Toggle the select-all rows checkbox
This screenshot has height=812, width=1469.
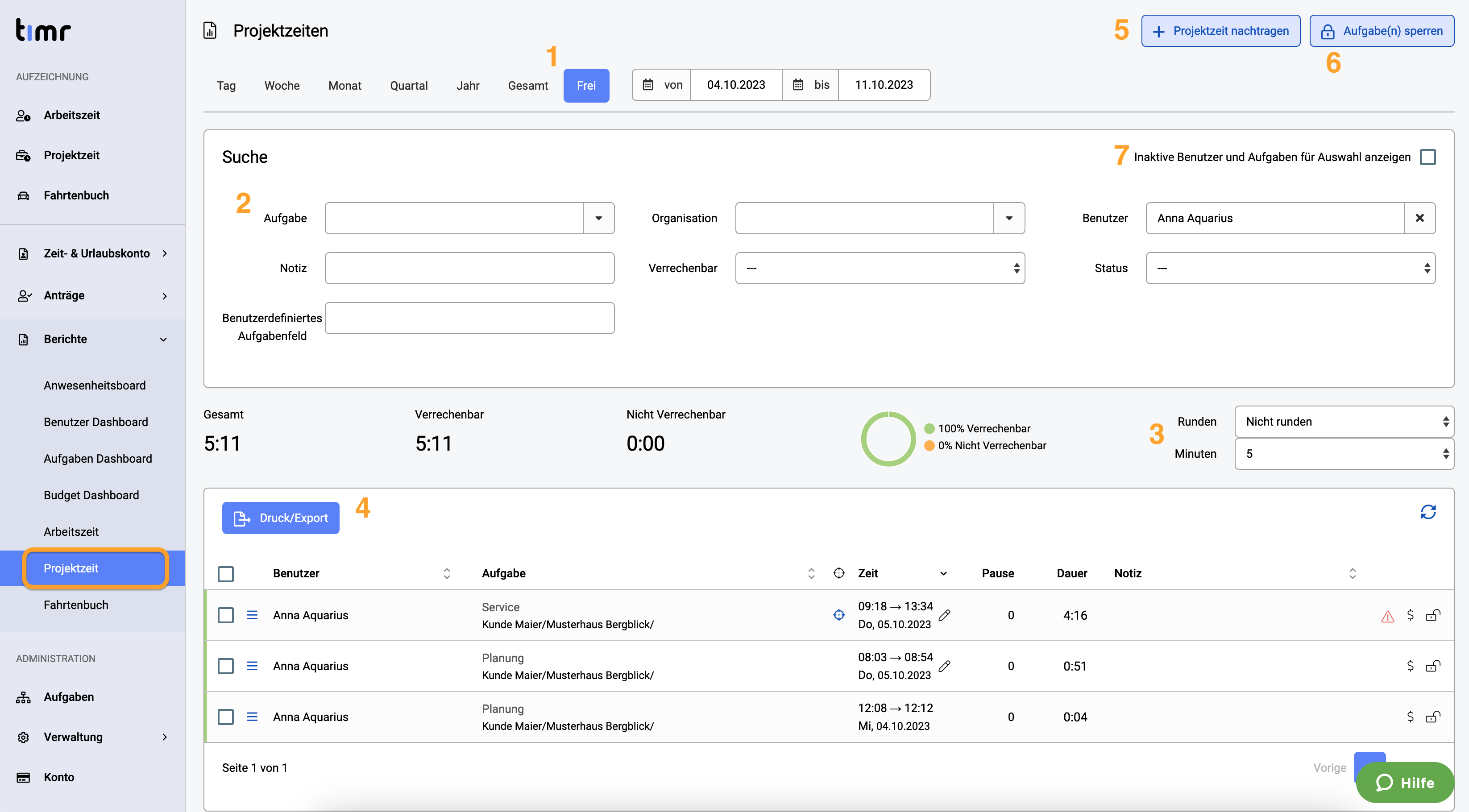226,574
